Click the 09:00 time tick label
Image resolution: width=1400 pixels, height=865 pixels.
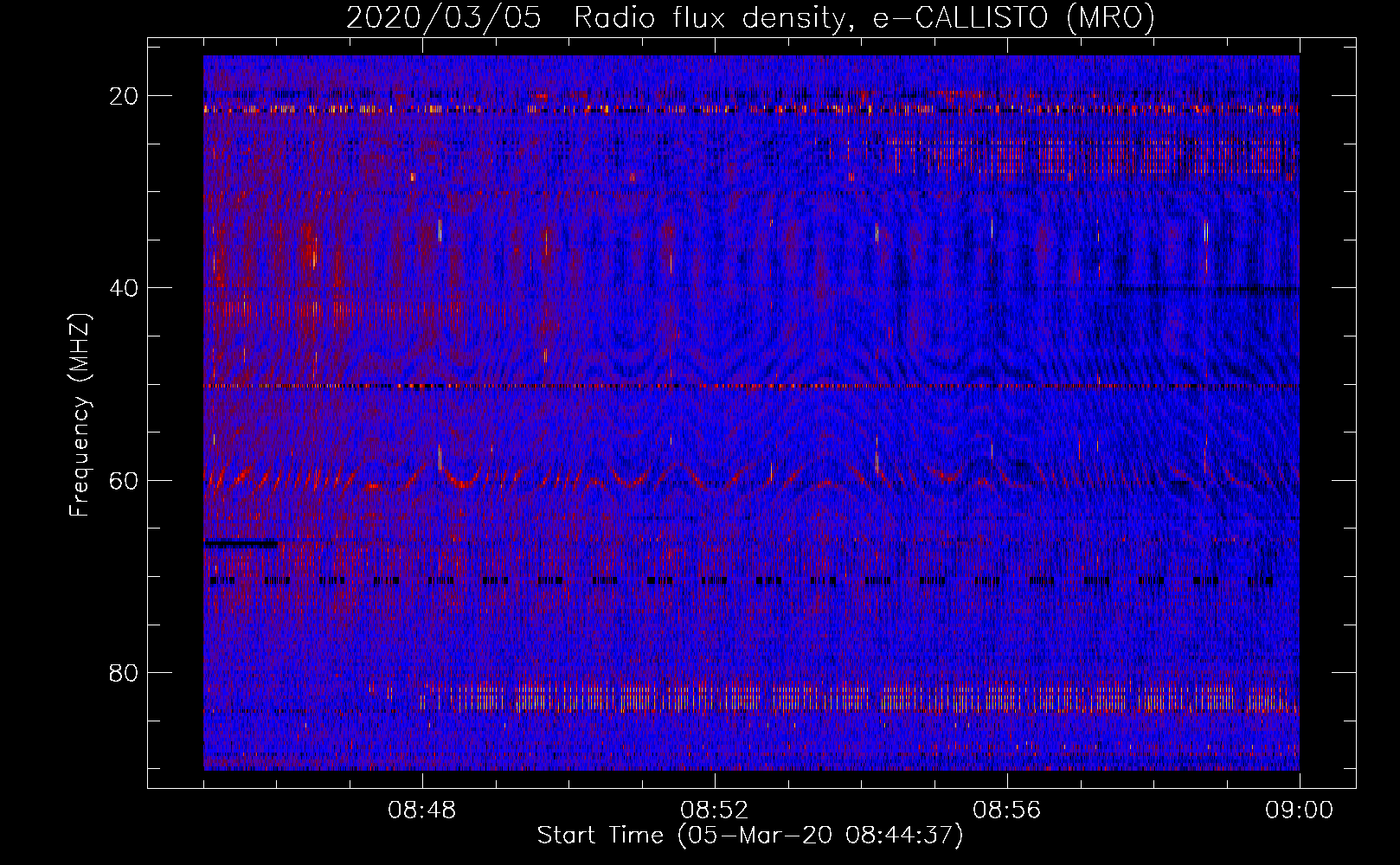(1300, 811)
